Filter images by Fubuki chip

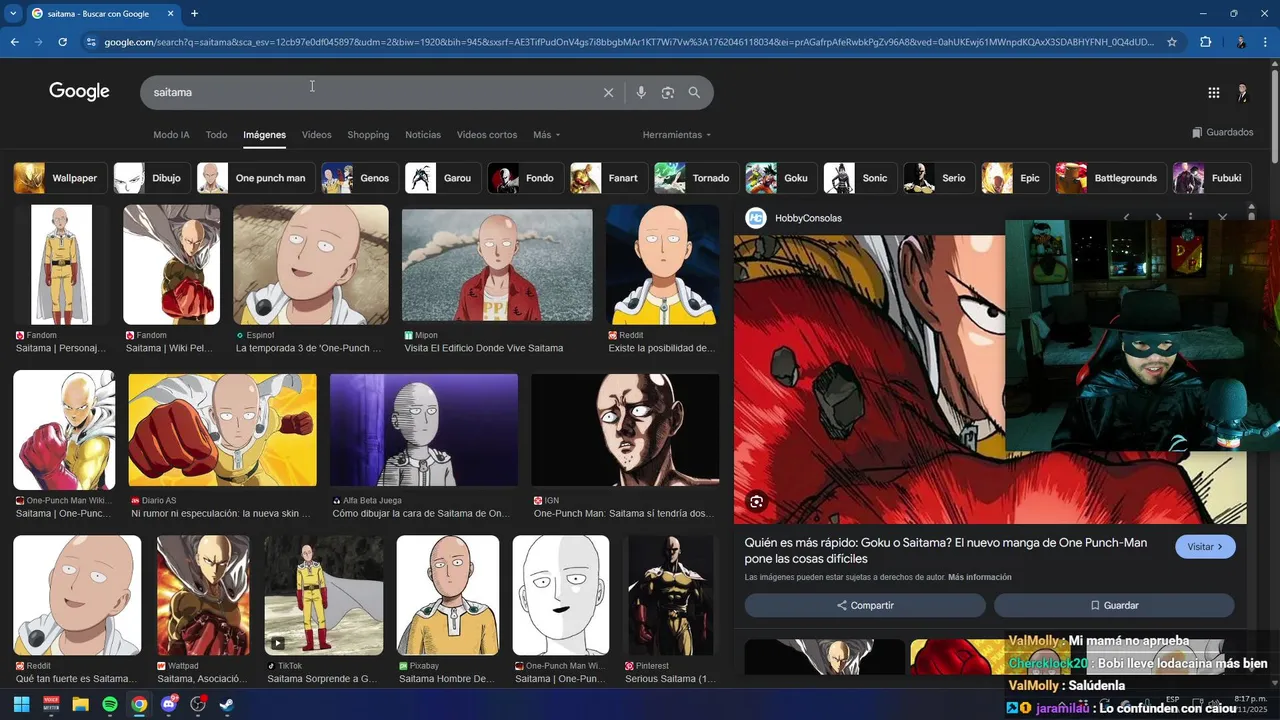(1211, 178)
